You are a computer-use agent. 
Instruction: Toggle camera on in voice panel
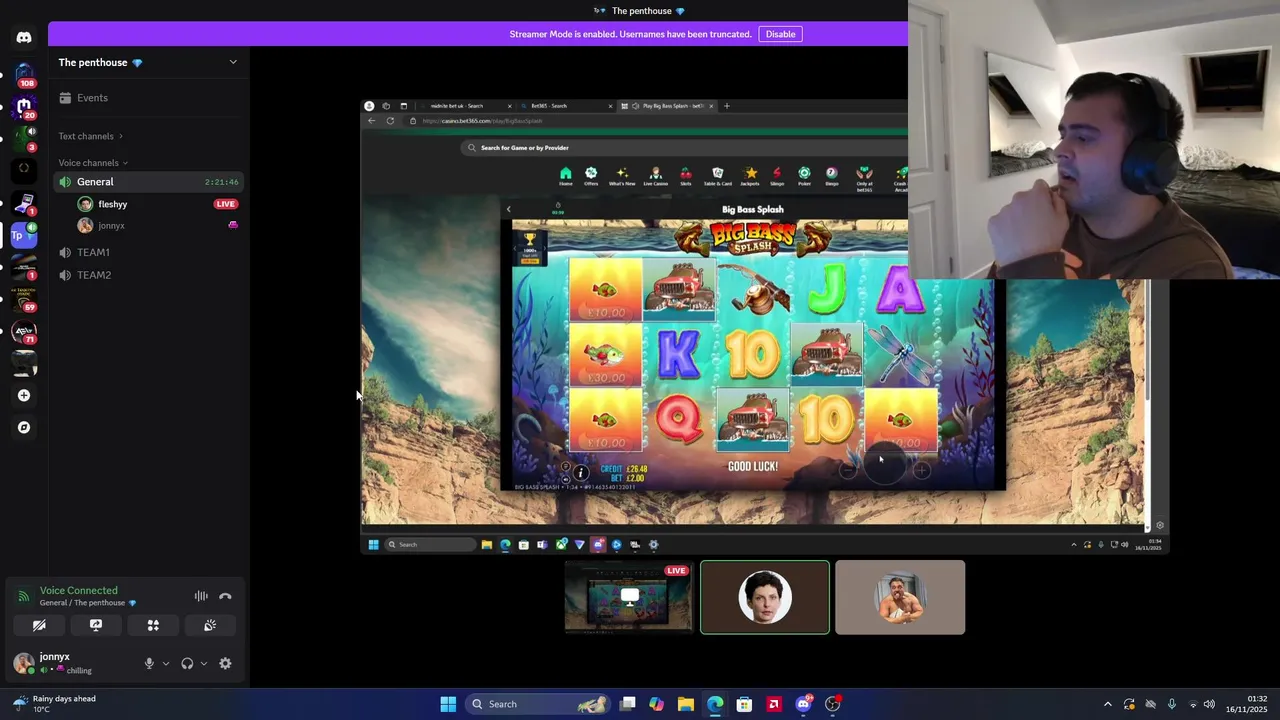pos(39,625)
